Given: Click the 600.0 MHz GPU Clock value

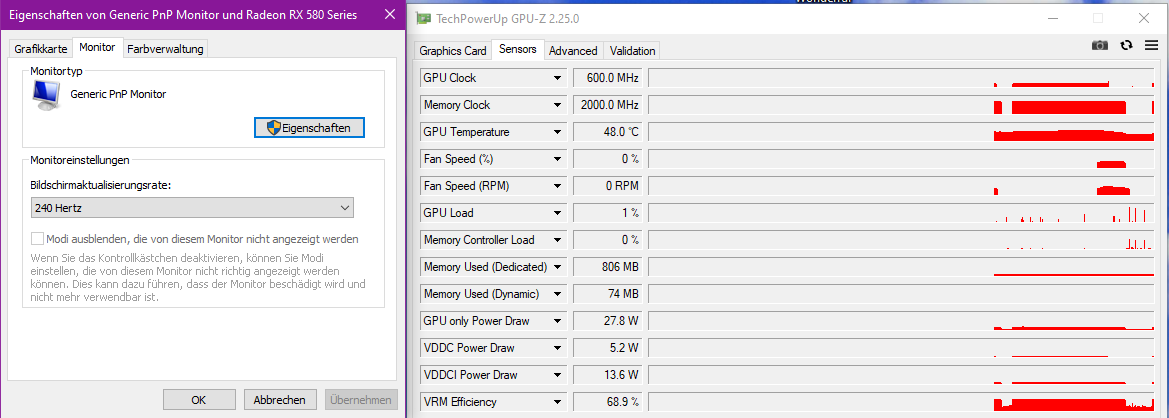Looking at the screenshot, I should tap(608, 77).
